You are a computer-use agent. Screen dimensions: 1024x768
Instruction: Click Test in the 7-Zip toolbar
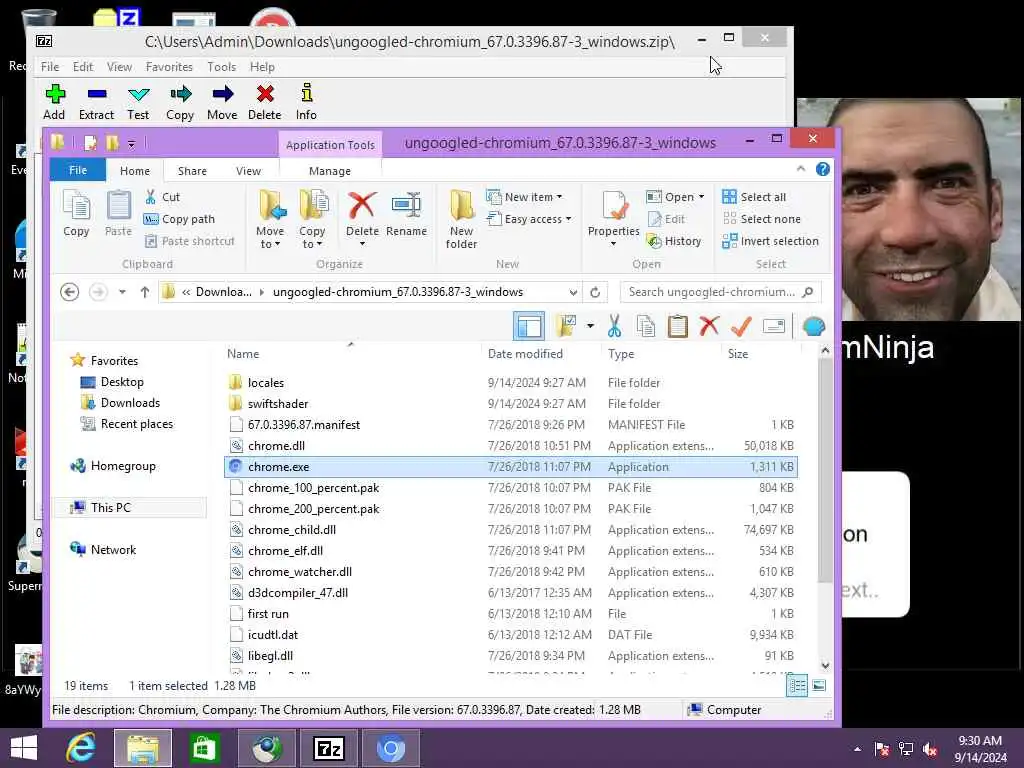point(138,102)
